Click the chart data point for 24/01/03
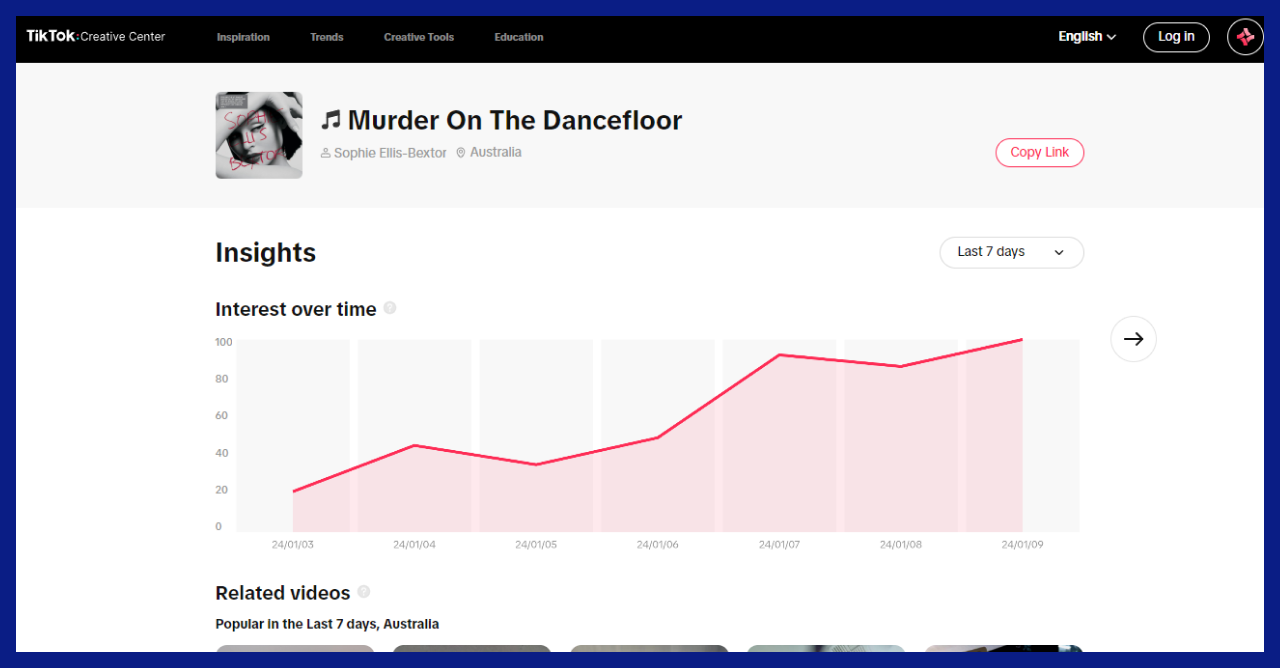 point(293,491)
